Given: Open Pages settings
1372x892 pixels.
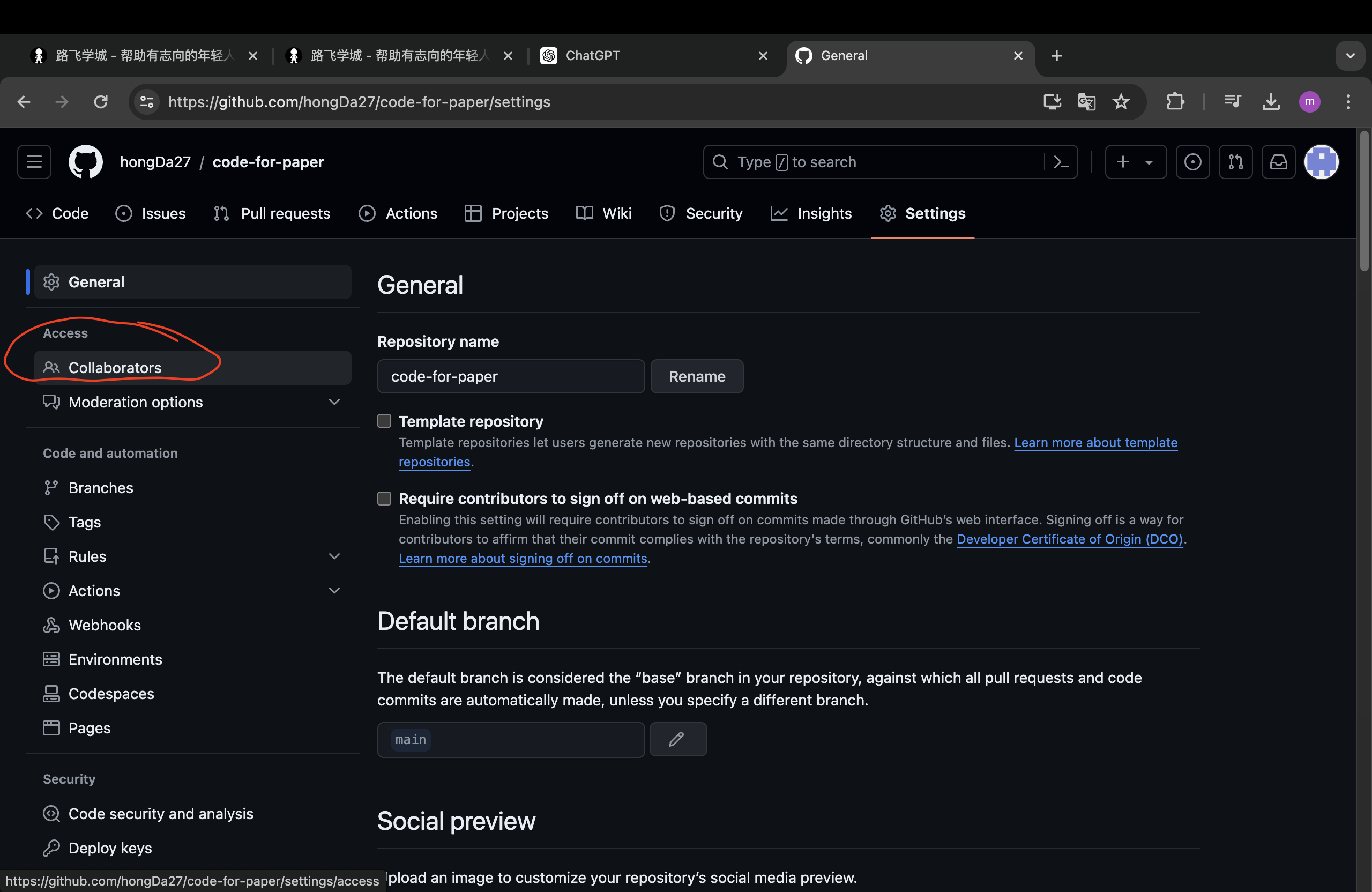Looking at the screenshot, I should [x=192, y=727].
